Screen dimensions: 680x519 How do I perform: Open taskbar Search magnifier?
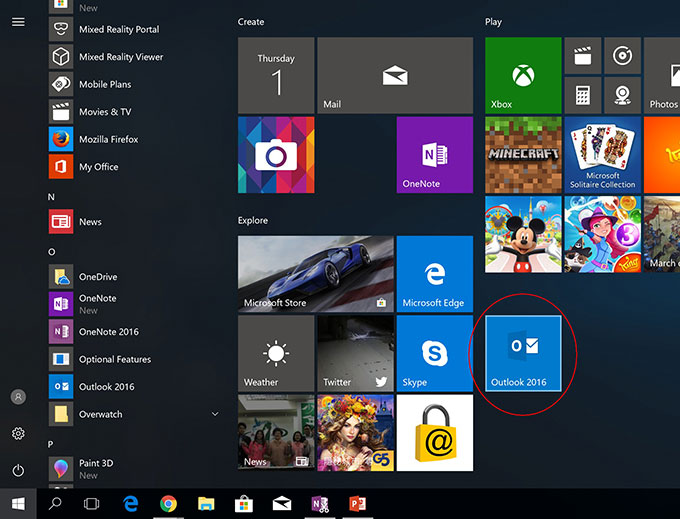point(55,503)
